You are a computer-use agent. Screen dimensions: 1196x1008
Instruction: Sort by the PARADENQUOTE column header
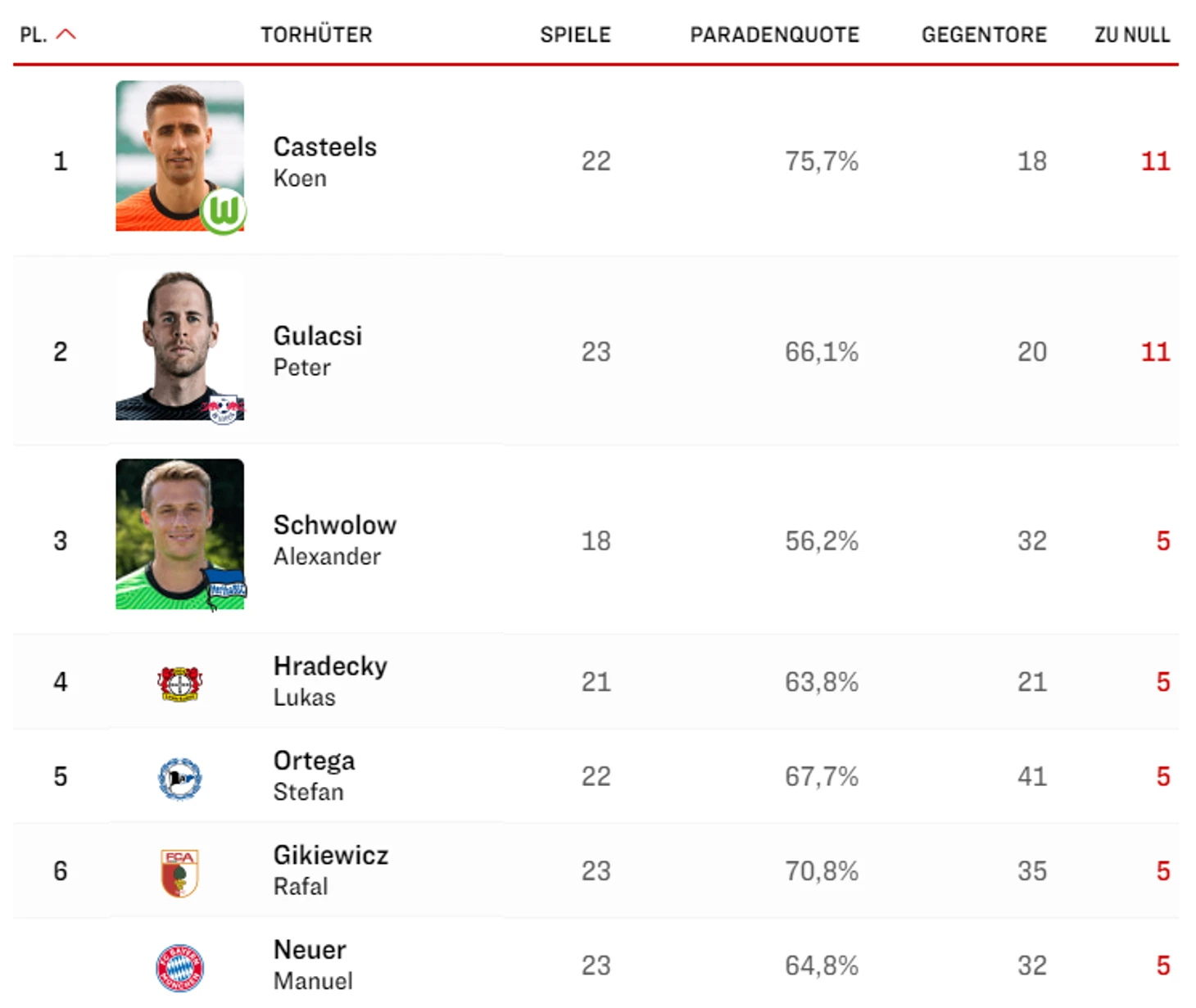[x=774, y=35]
